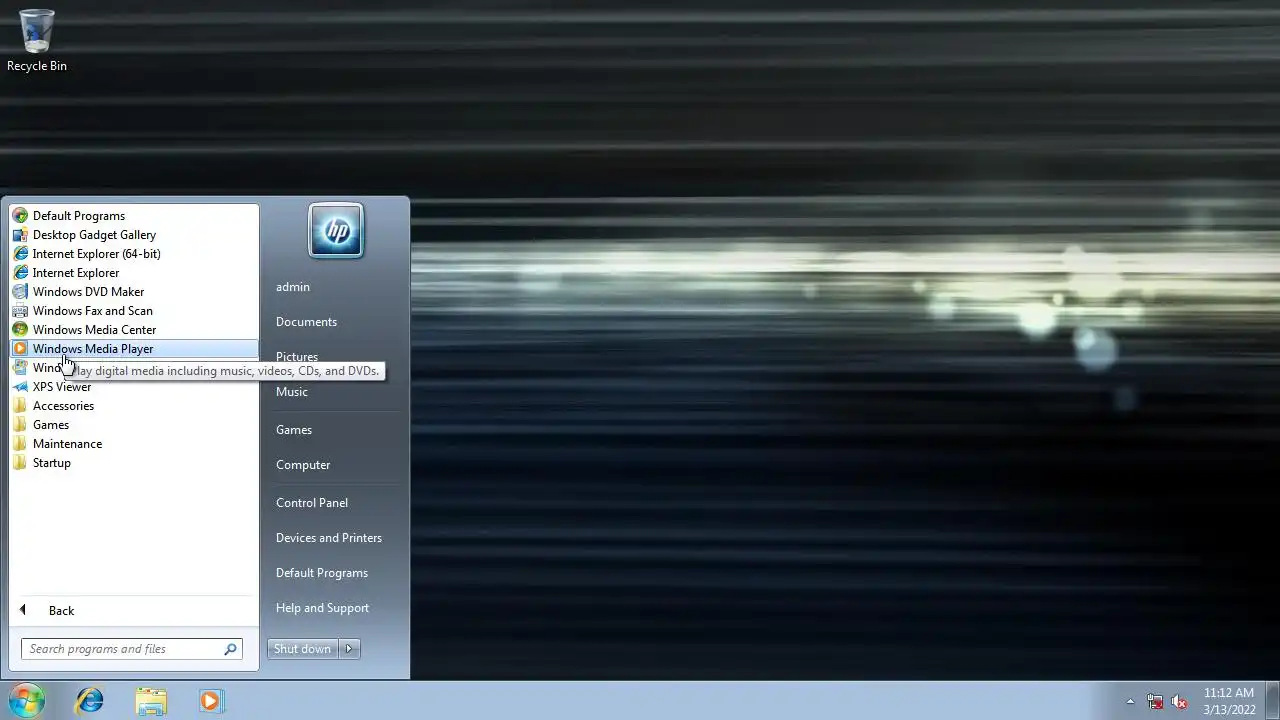Expand the Startup folder label
Viewport: 1280px width, 720px height.
[51, 463]
